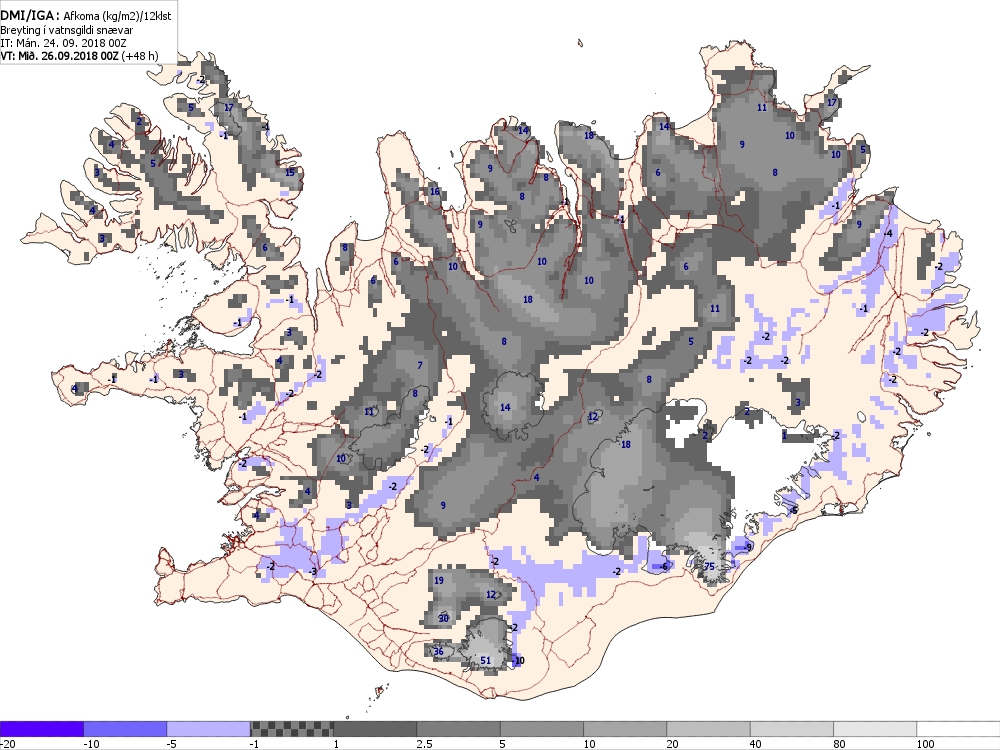Select the '51' value on the southern glacier
The width and height of the screenshot is (1000, 750).
485,660
